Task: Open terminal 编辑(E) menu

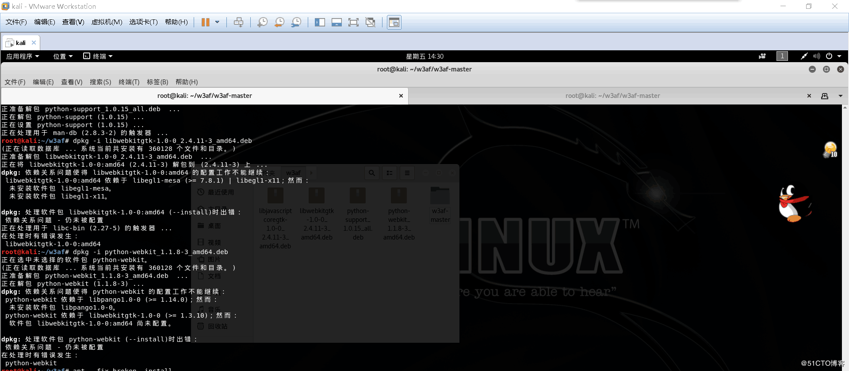Action: pyautogui.click(x=43, y=82)
